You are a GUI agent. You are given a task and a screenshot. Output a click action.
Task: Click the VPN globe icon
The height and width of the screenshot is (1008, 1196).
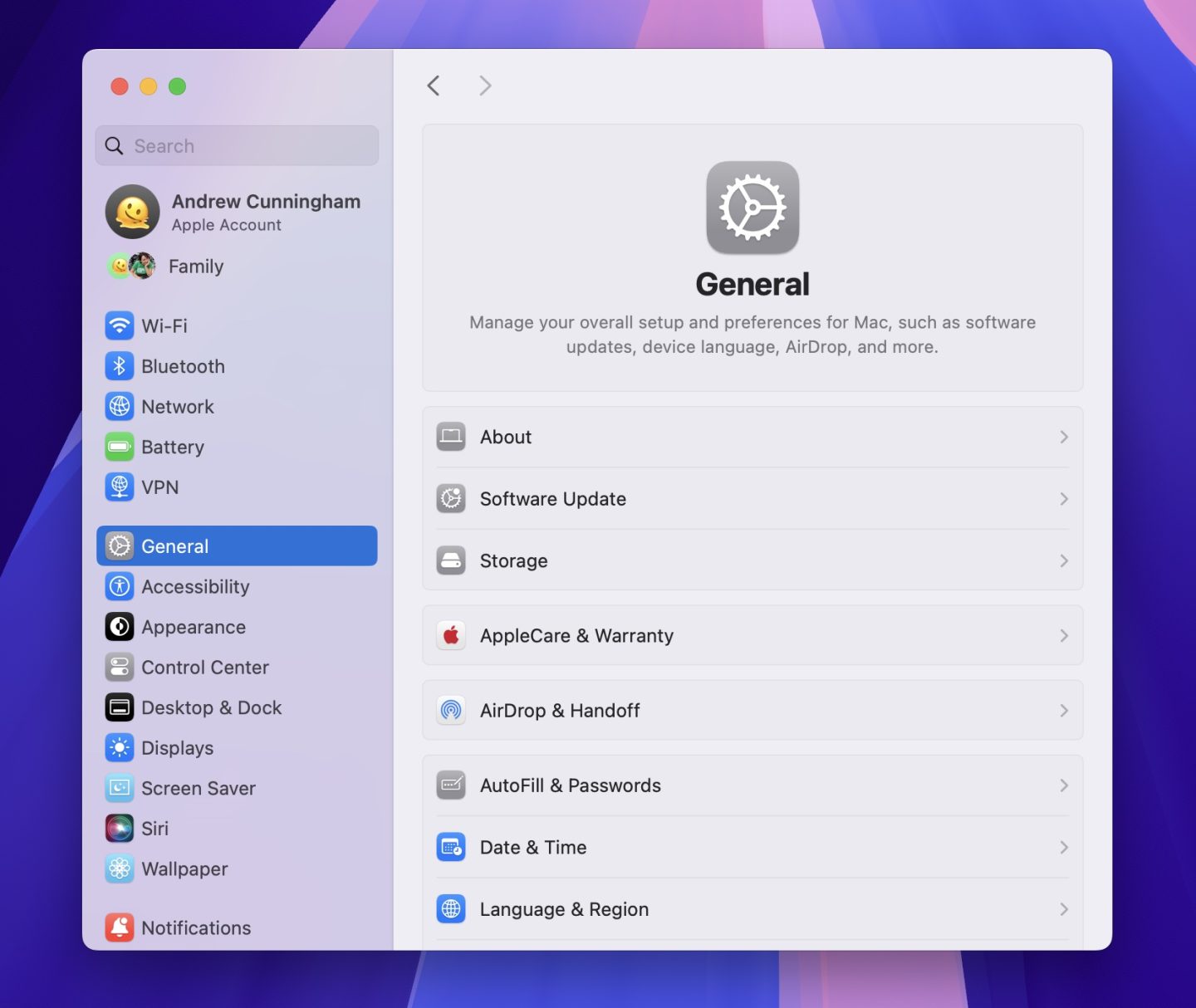(x=120, y=487)
